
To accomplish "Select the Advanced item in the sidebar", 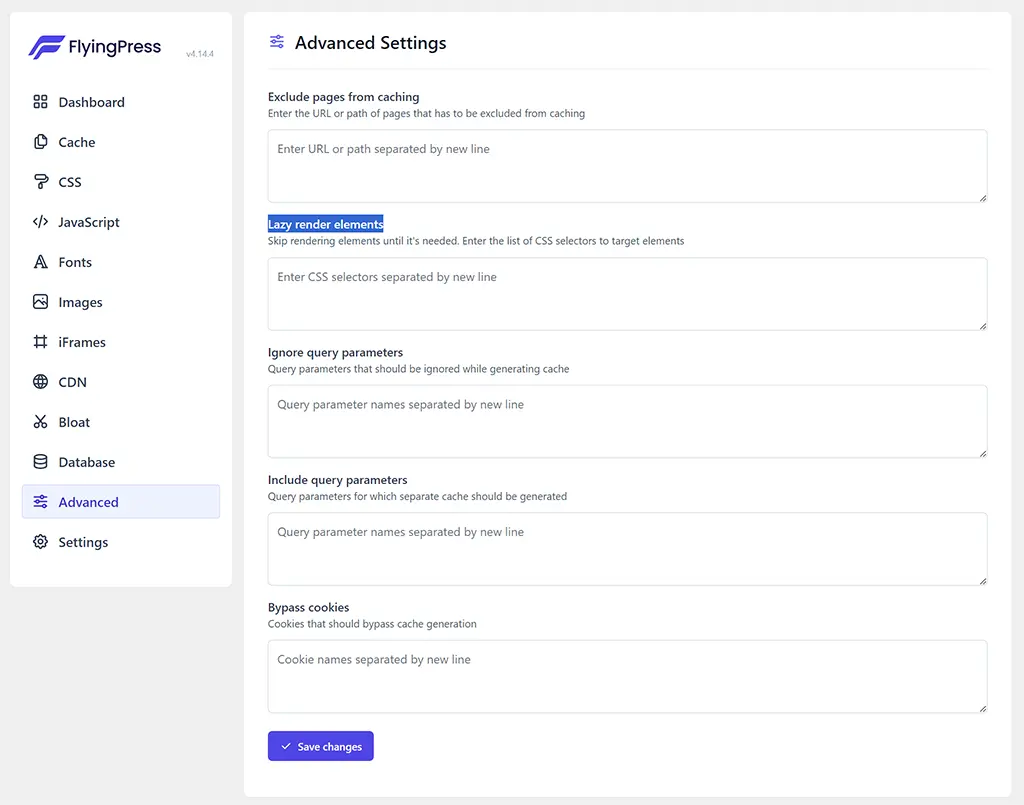I will click(88, 502).
